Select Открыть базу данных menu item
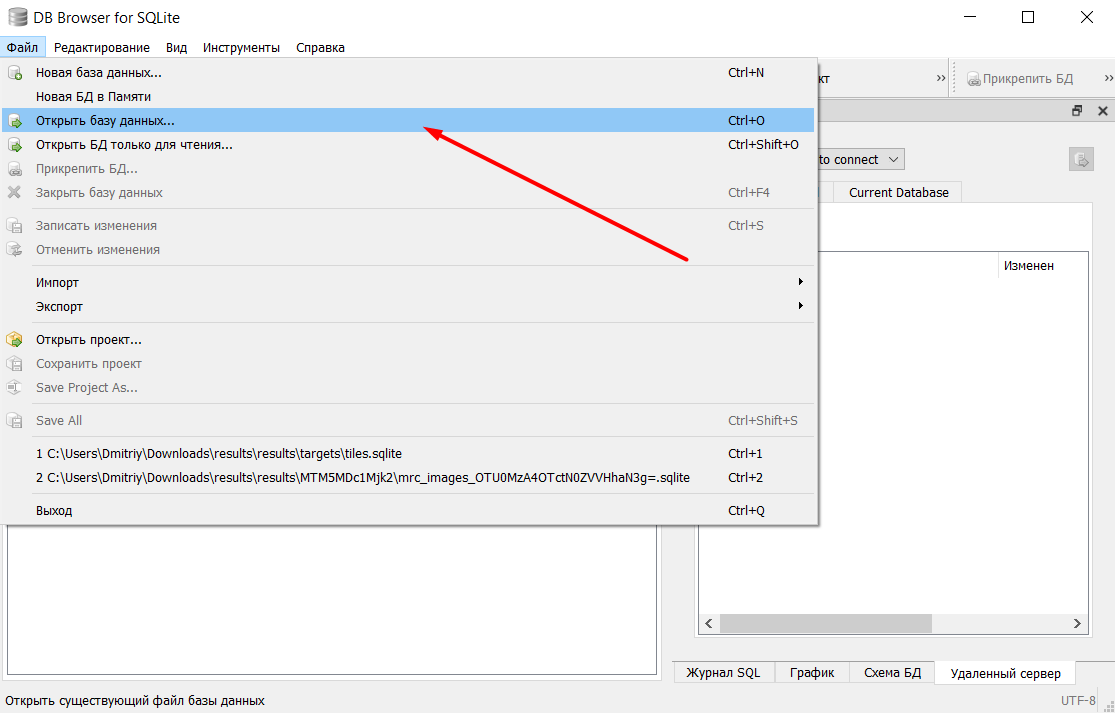Image resolution: width=1115 pixels, height=713 pixels. (408, 121)
